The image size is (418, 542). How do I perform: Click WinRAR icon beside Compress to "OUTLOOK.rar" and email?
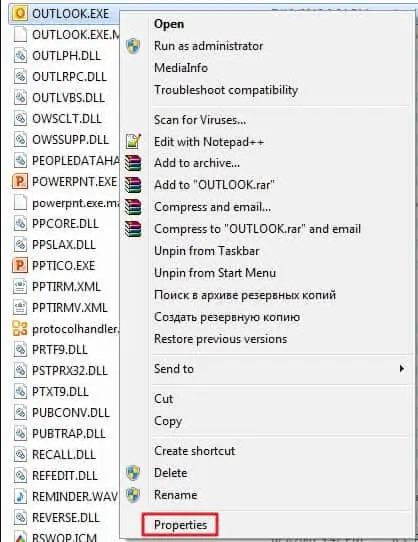(133, 229)
